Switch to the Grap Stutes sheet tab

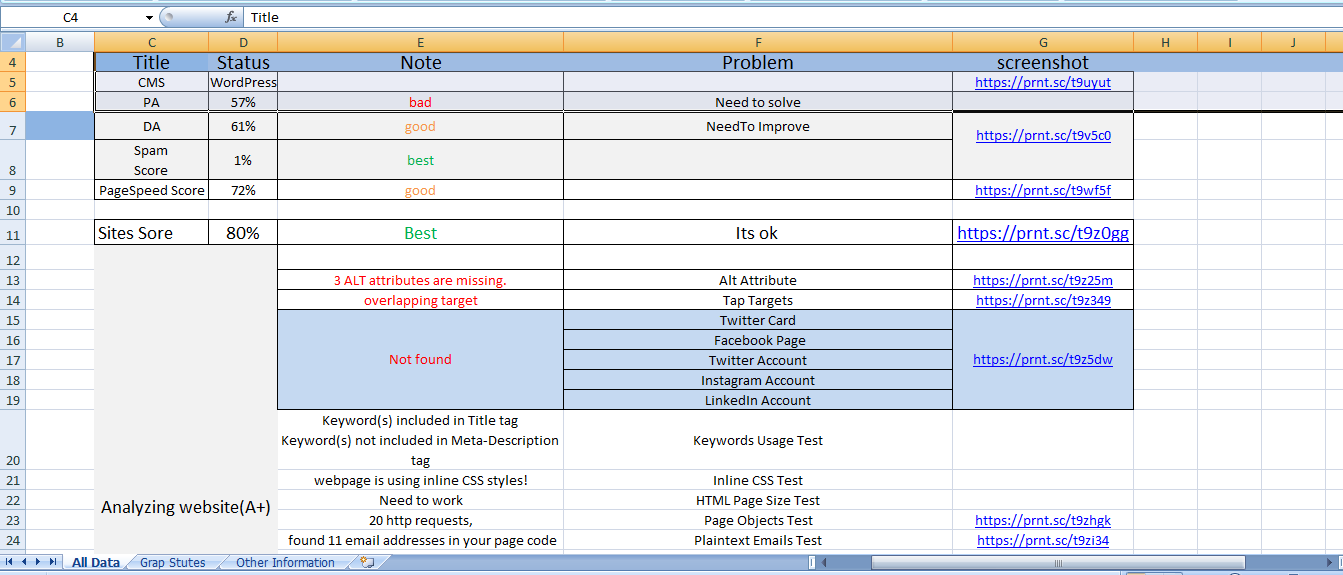pyautogui.click(x=172, y=563)
